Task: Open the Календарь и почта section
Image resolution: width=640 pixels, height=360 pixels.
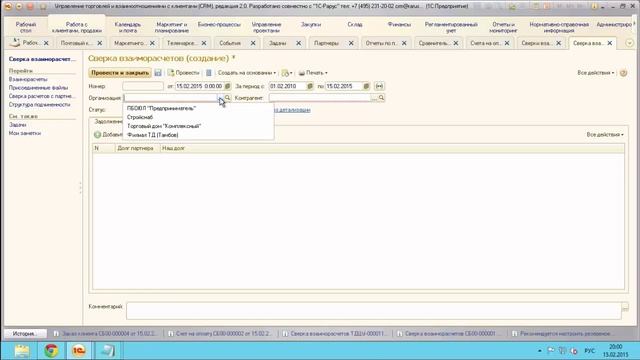Action: [128, 27]
